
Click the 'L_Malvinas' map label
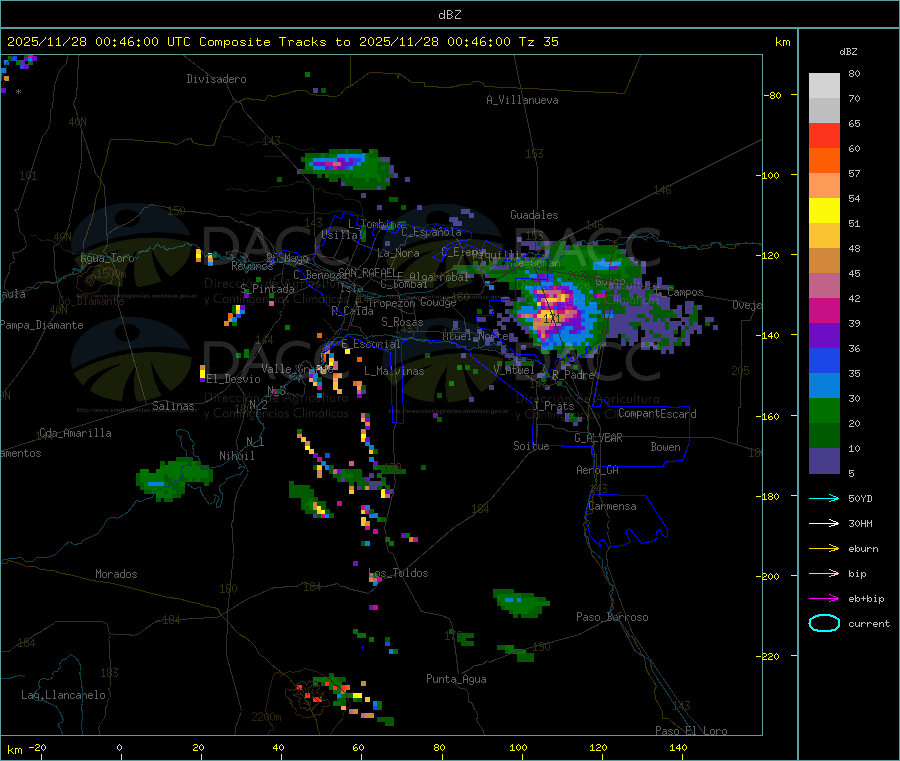click(x=394, y=371)
